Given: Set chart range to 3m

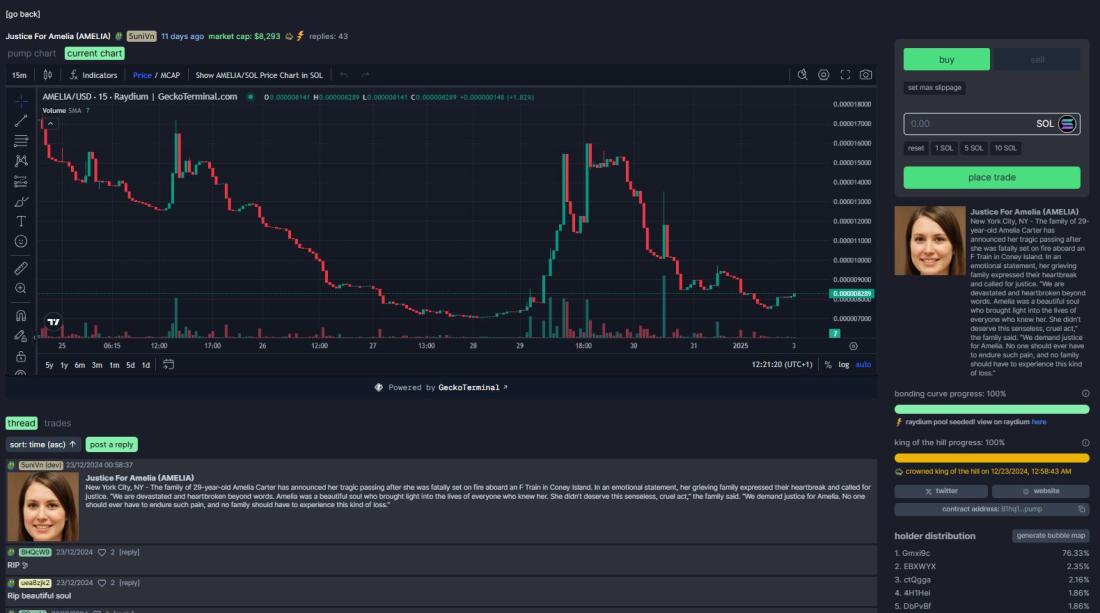Looking at the screenshot, I should click(x=97, y=365).
